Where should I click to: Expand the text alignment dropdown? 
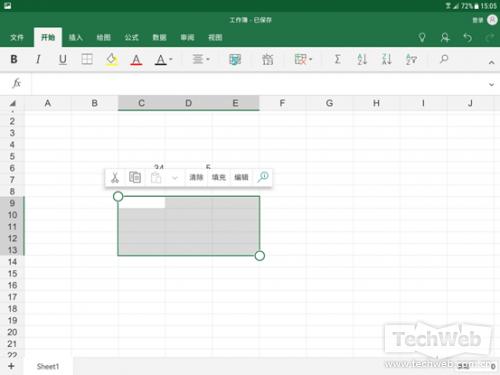click(201, 59)
